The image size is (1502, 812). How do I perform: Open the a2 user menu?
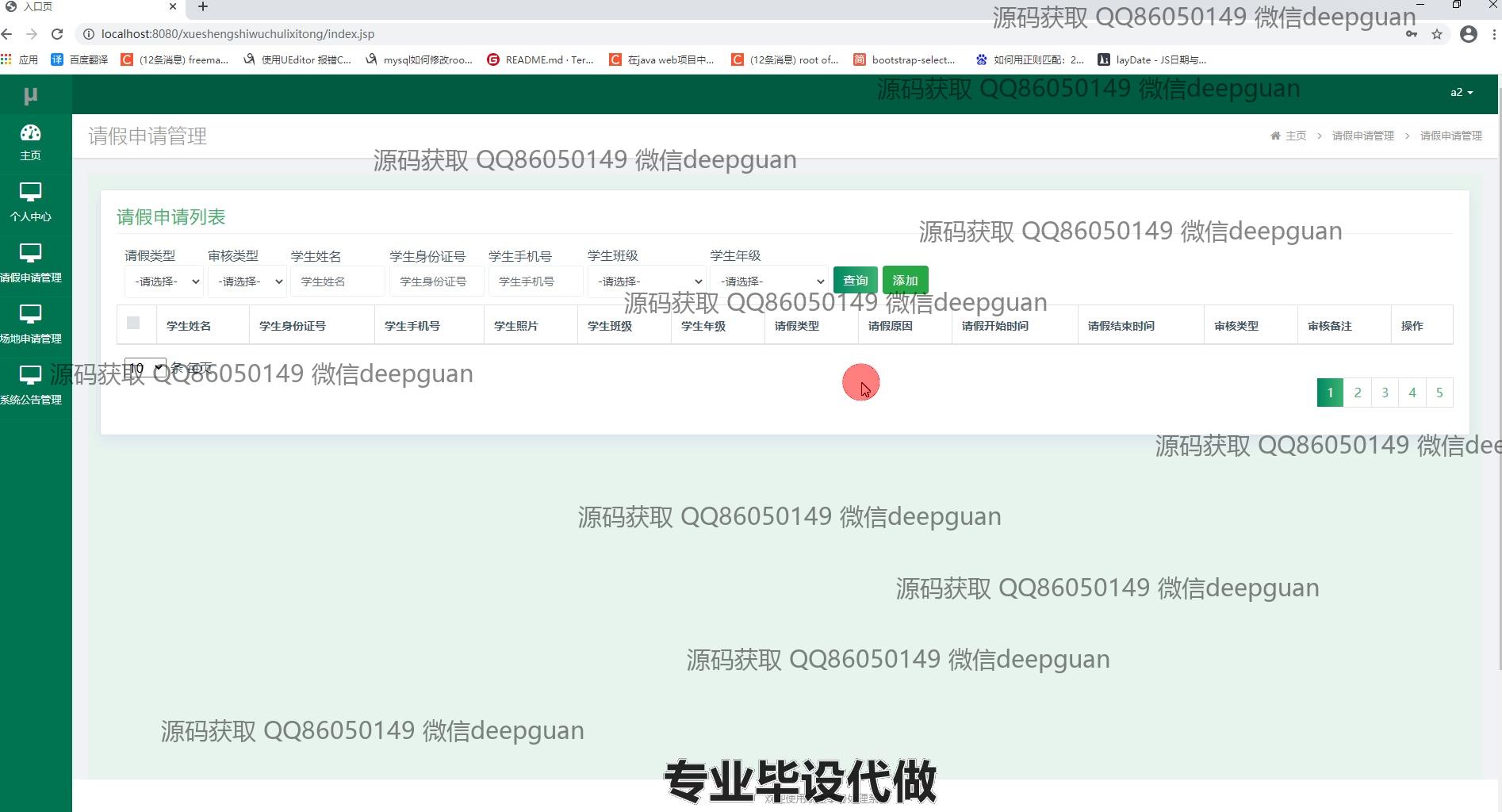pos(1461,93)
